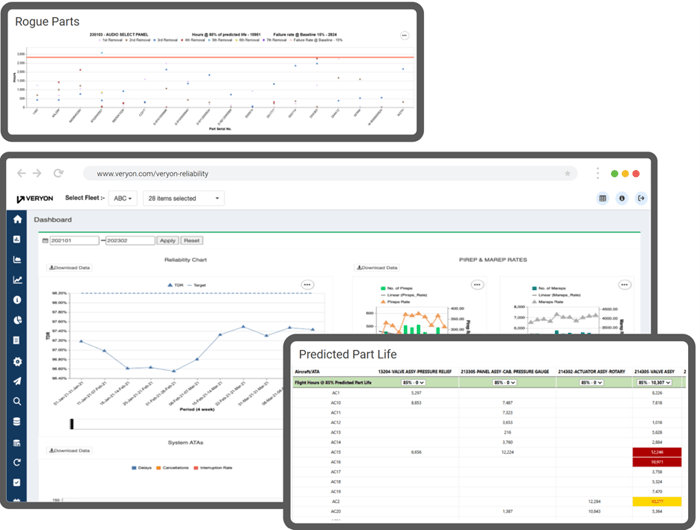Click the info icon in the top-right header
This screenshot has width=700, height=530.
(x=622, y=198)
